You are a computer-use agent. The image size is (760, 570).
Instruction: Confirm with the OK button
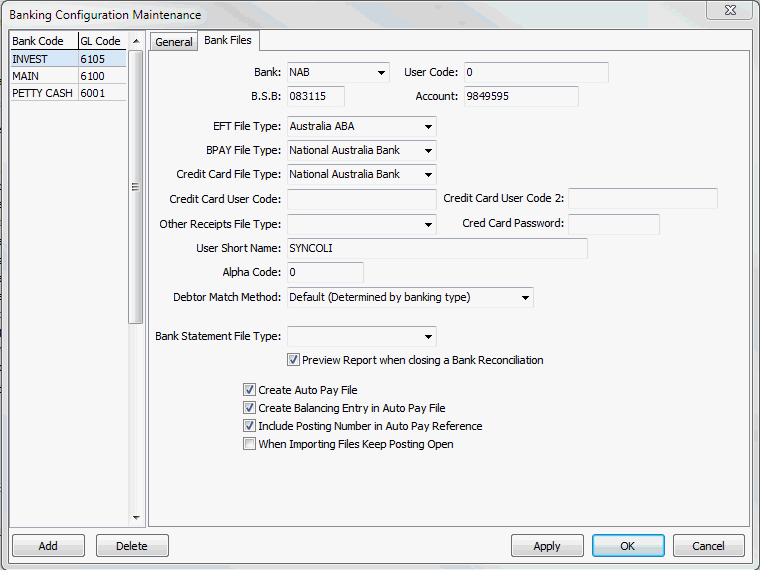pos(628,546)
